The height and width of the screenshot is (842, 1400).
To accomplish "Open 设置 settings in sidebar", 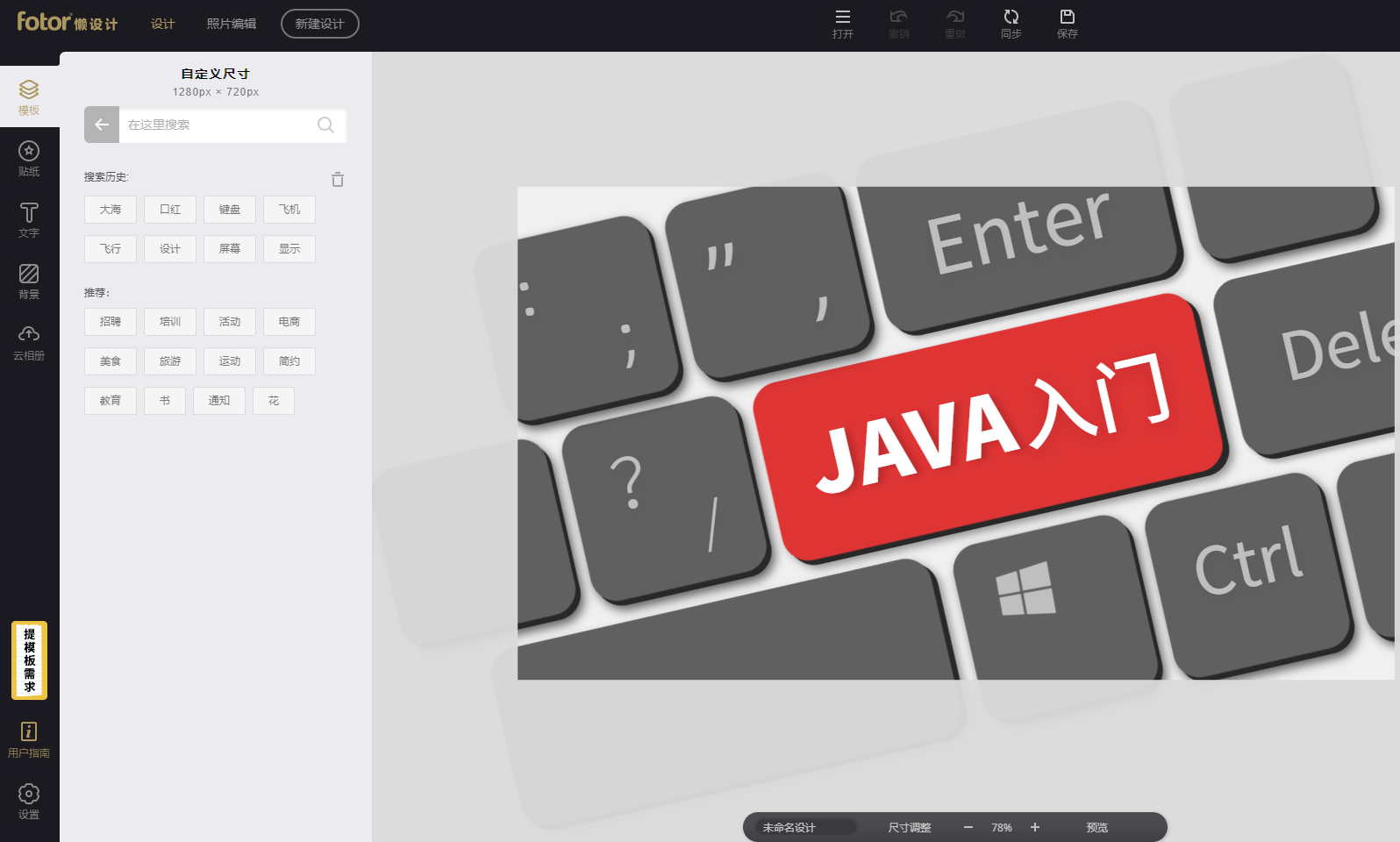I will [29, 802].
